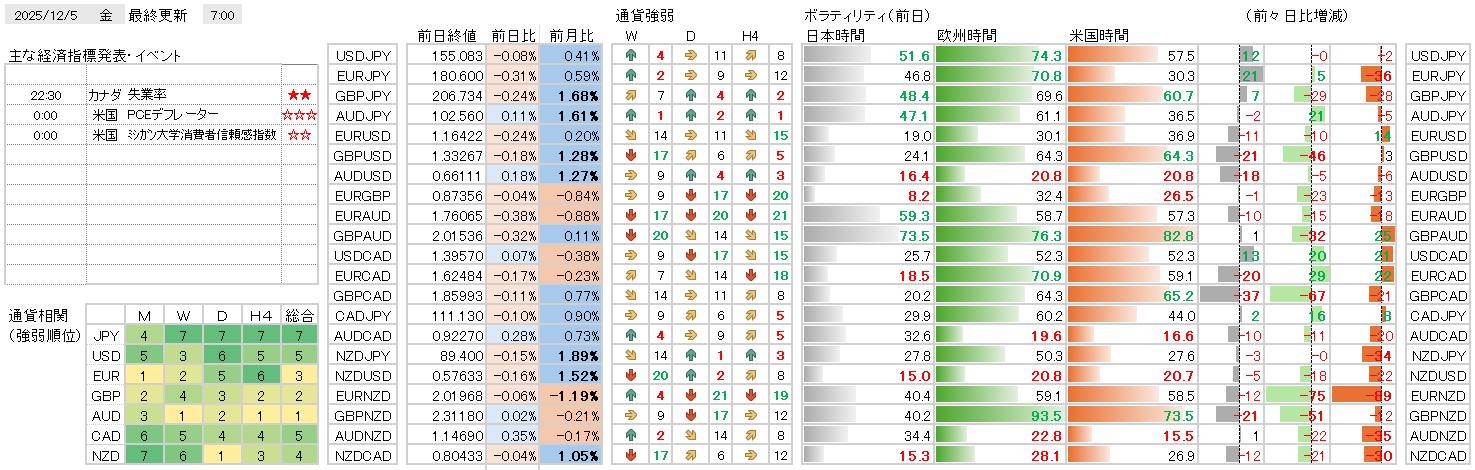This screenshot has height=470, width=1475.
Task: Click USDJPY's 日本時間 volatility bar showing 51.6
Action: pos(868,56)
